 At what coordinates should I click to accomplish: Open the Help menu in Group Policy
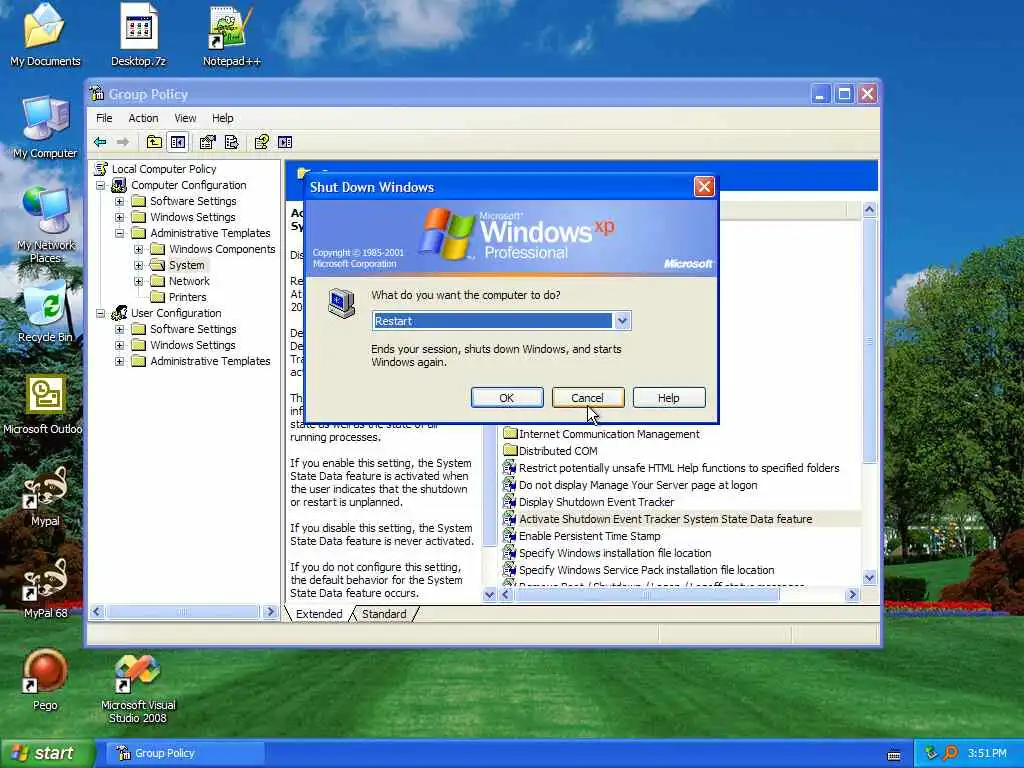223,118
